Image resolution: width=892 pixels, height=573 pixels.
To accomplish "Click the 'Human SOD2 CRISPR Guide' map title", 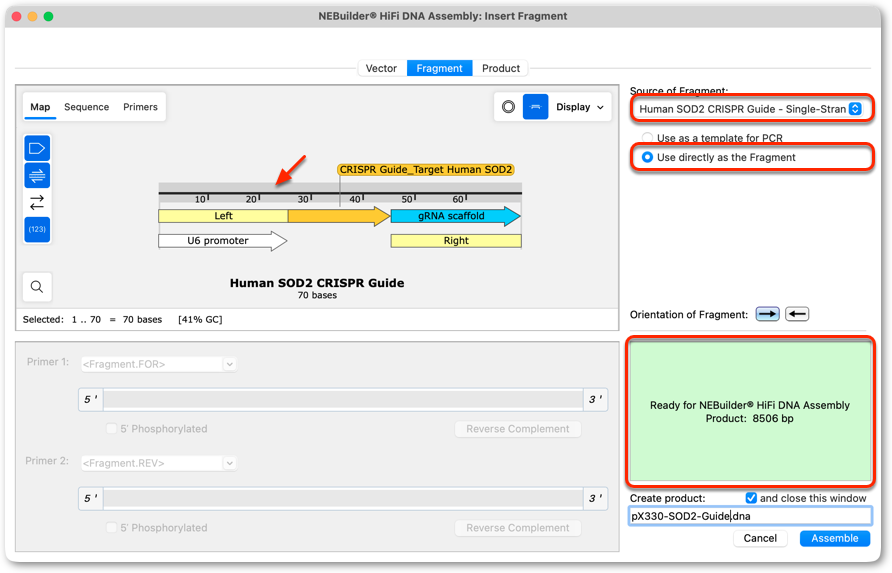I will pos(317,283).
